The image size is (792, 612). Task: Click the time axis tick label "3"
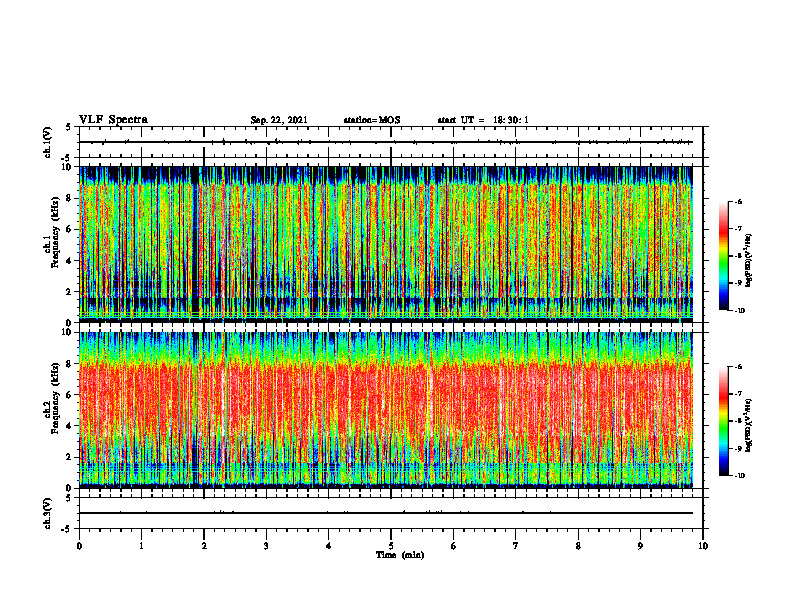point(266,546)
